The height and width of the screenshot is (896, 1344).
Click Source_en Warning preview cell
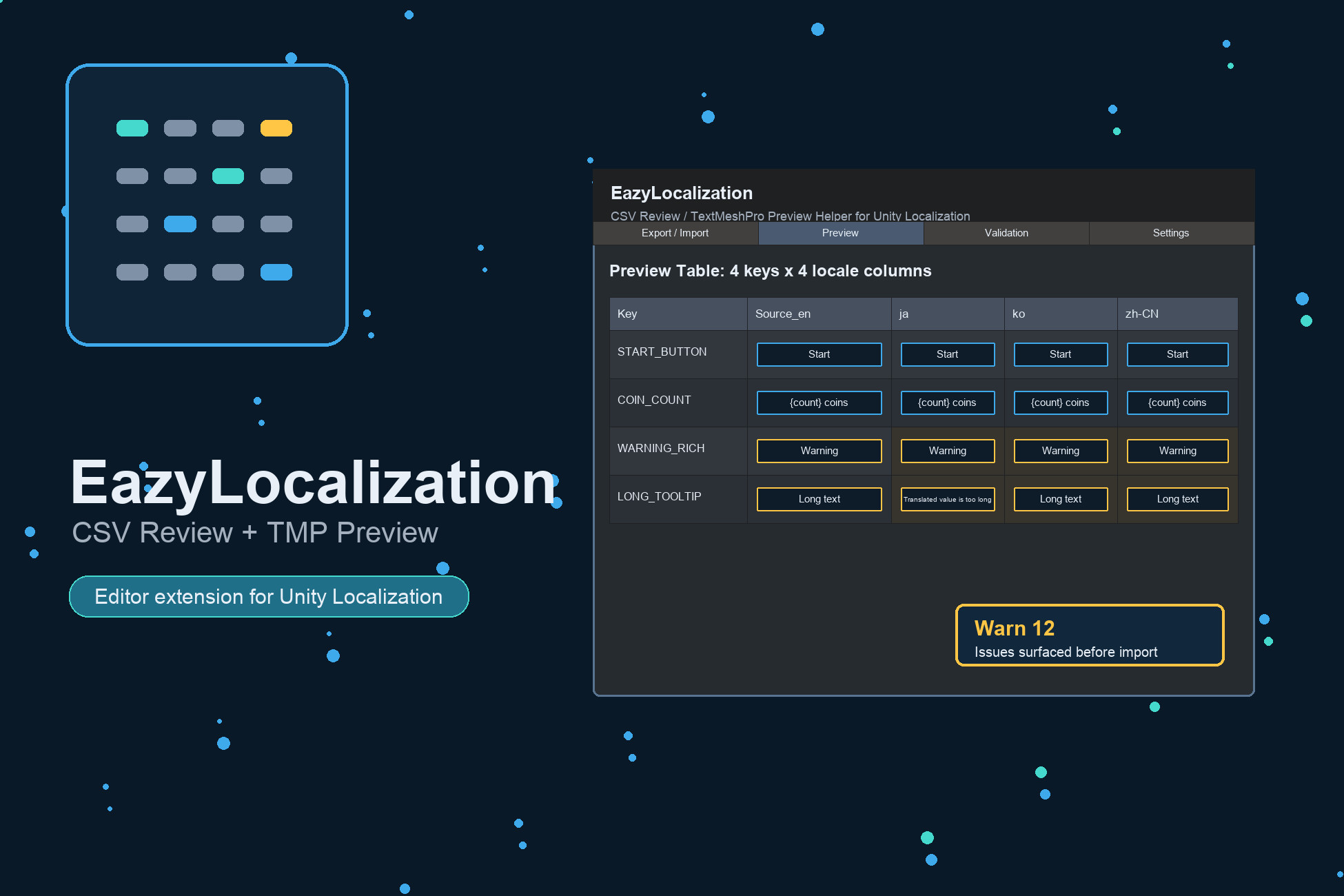(819, 451)
